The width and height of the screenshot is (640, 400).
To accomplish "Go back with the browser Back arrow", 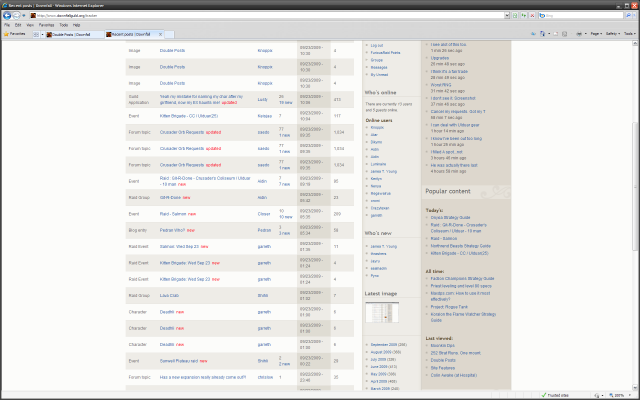I will 7,16.
